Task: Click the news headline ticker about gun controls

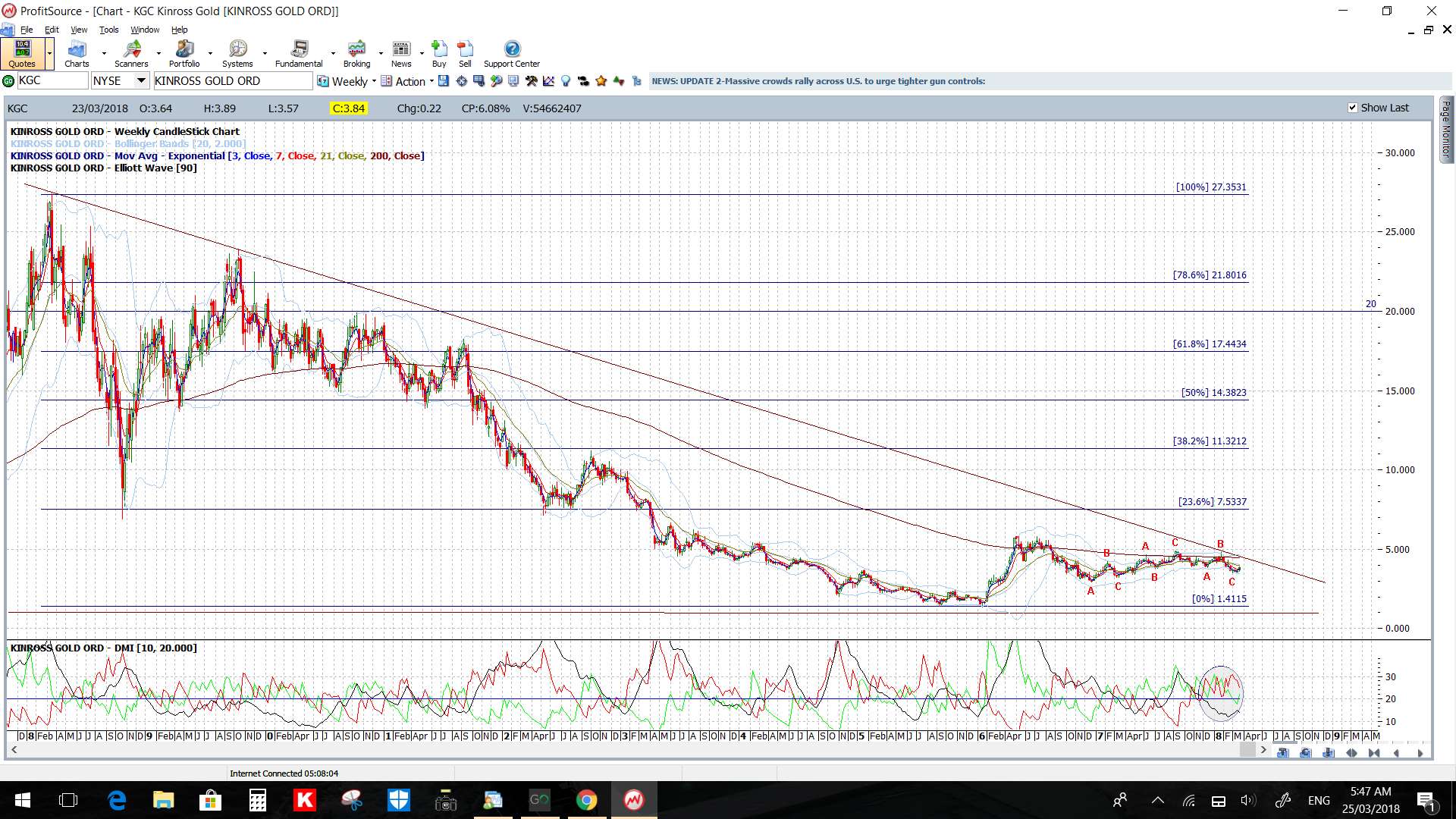Action: [x=818, y=81]
